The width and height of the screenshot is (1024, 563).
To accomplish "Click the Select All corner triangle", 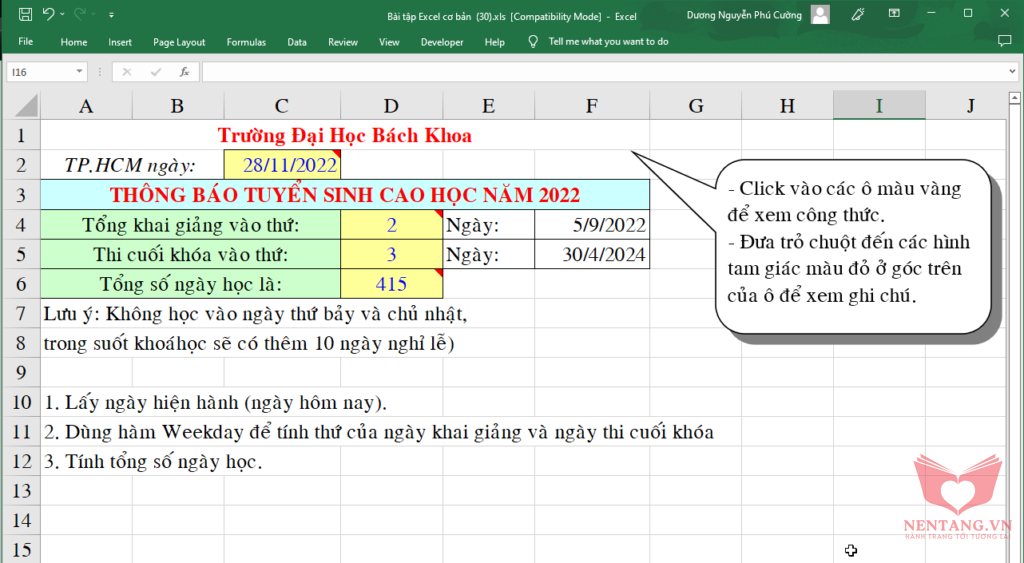I will (24, 105).
